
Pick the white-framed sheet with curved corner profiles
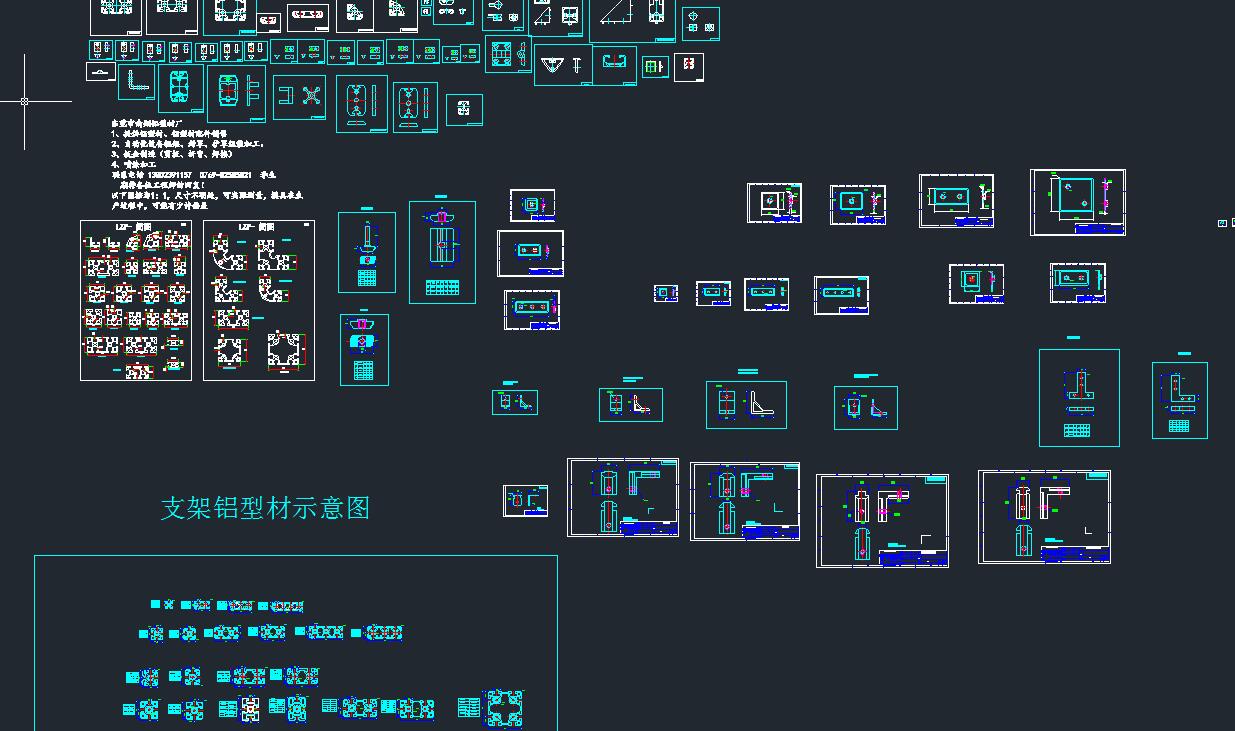click(x=259, y=301)
